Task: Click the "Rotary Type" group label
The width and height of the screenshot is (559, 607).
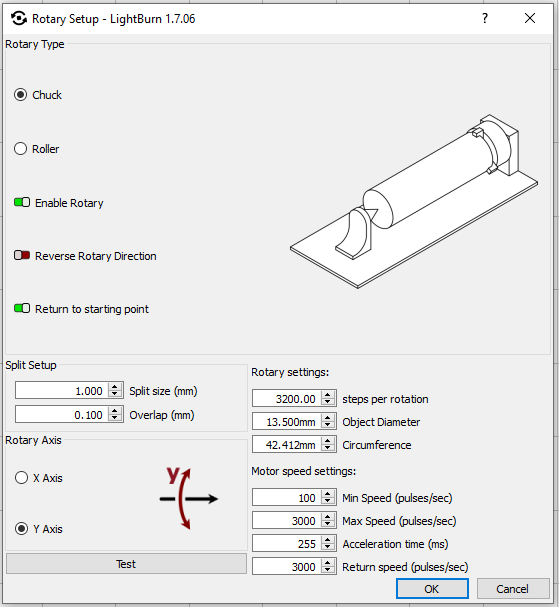Action: point(35,44)
